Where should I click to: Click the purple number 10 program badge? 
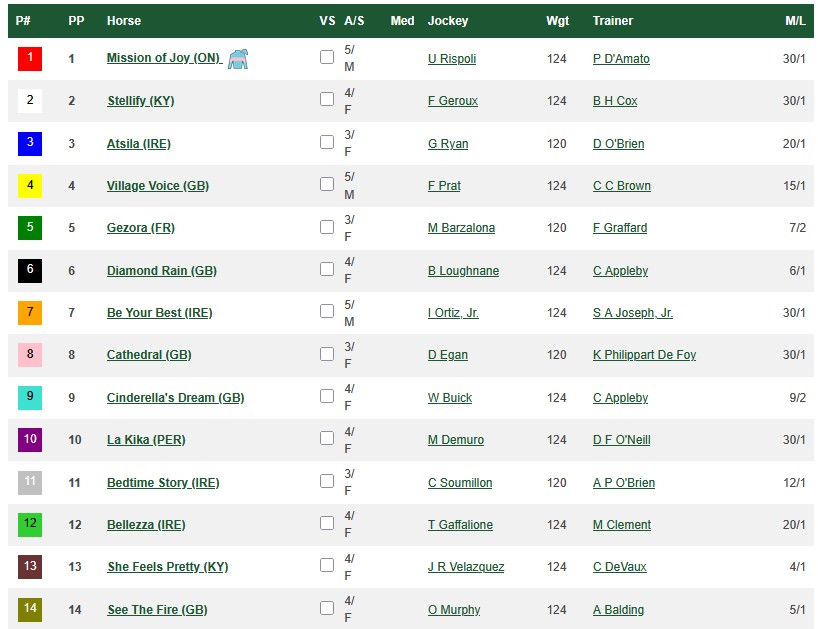(30, 440)
